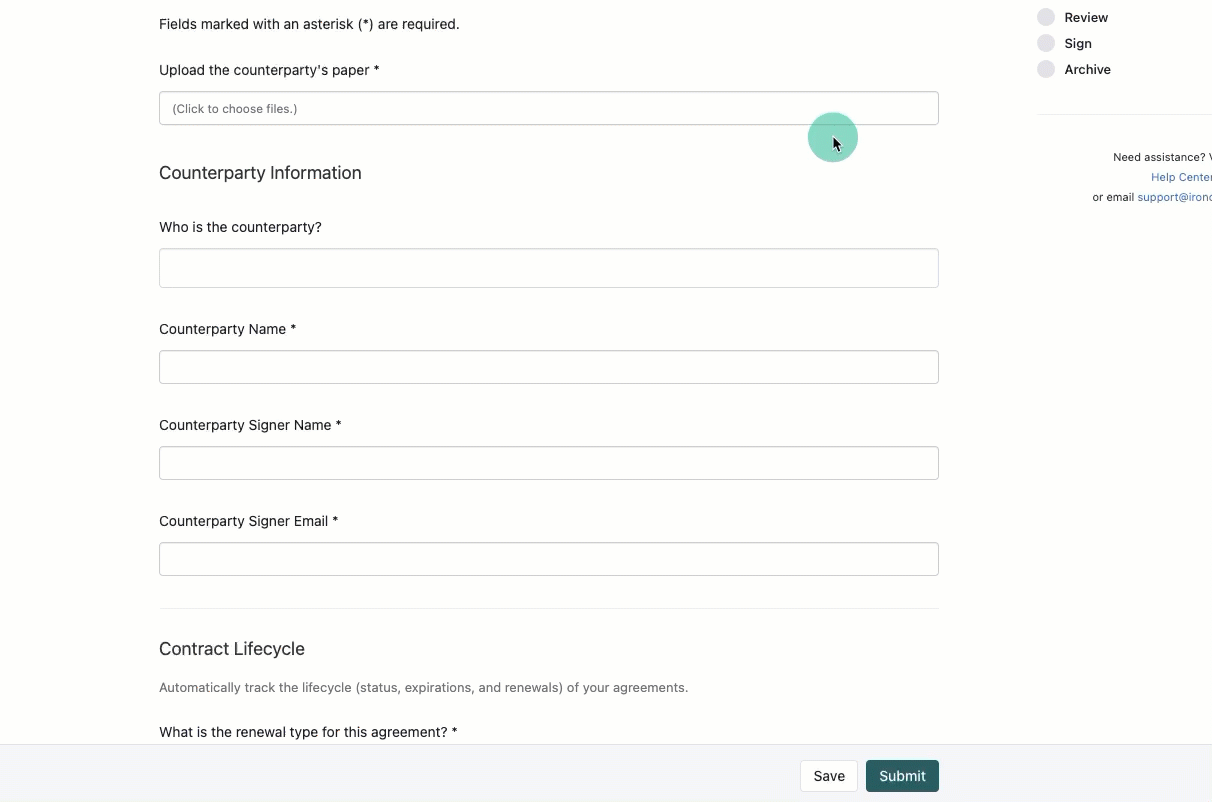Screen dimensions: 1212x802
Task: Click the cursor highlight indicator near the upload field
Action: (833, 137)
